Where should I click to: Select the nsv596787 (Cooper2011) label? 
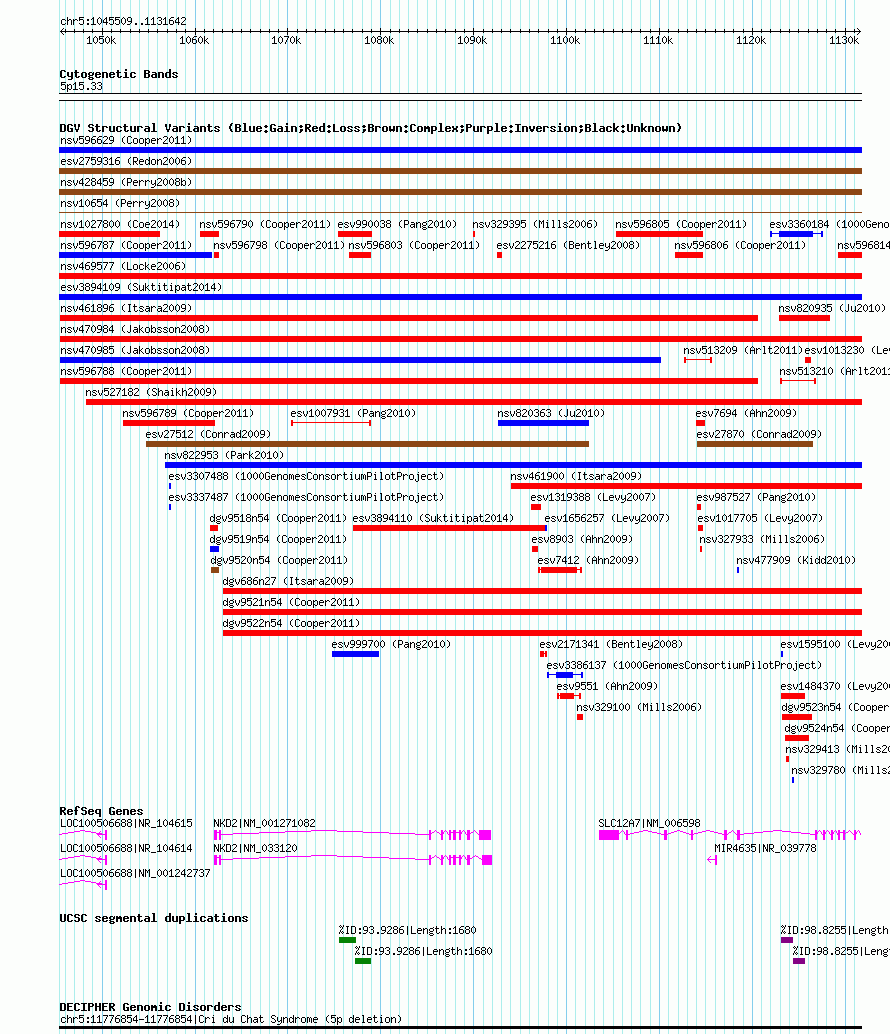(x=126, y=245)
